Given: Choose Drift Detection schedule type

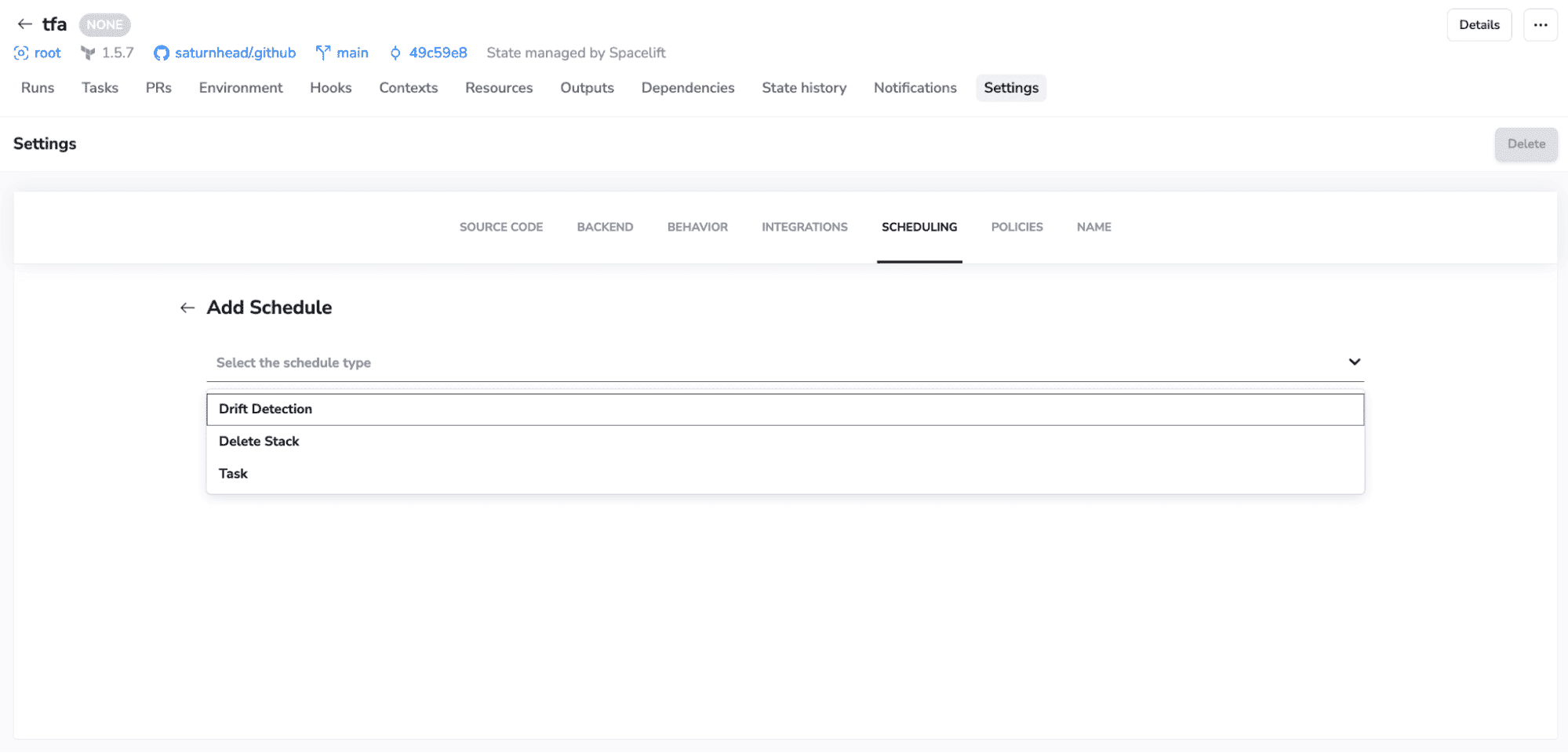Looking at the screenshot, I should (785, 409).
